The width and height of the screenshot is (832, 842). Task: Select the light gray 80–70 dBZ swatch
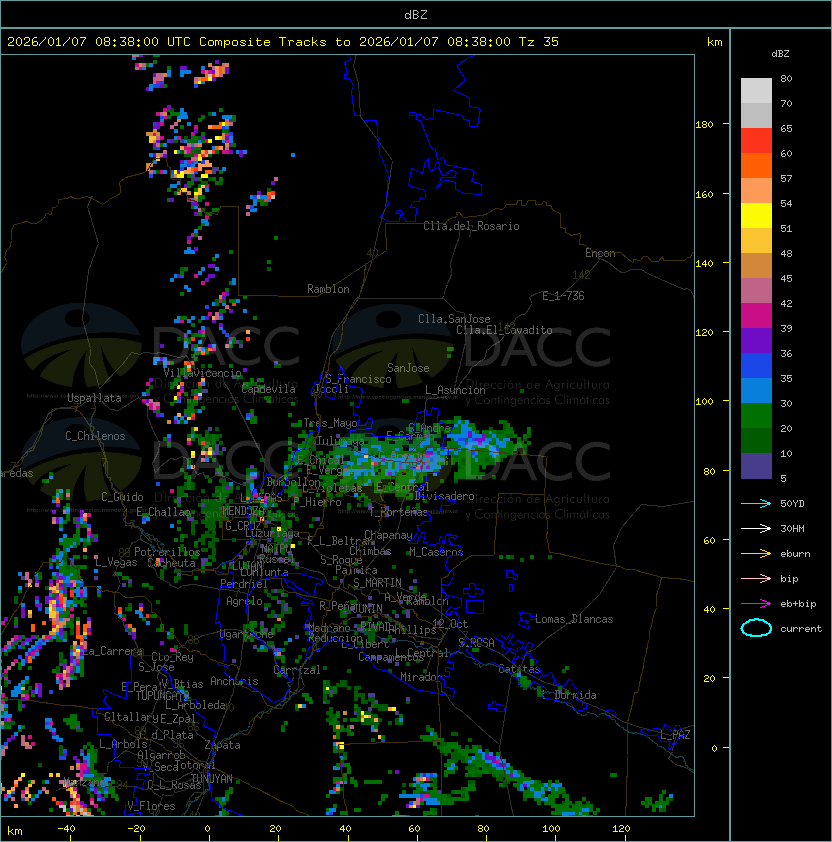pos(756,91)
